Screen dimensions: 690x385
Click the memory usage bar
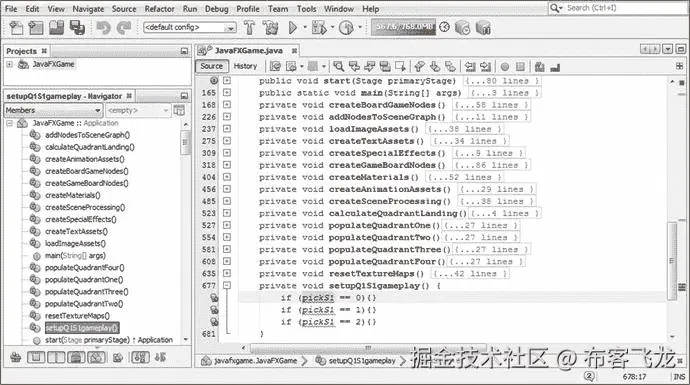point(404,27)
